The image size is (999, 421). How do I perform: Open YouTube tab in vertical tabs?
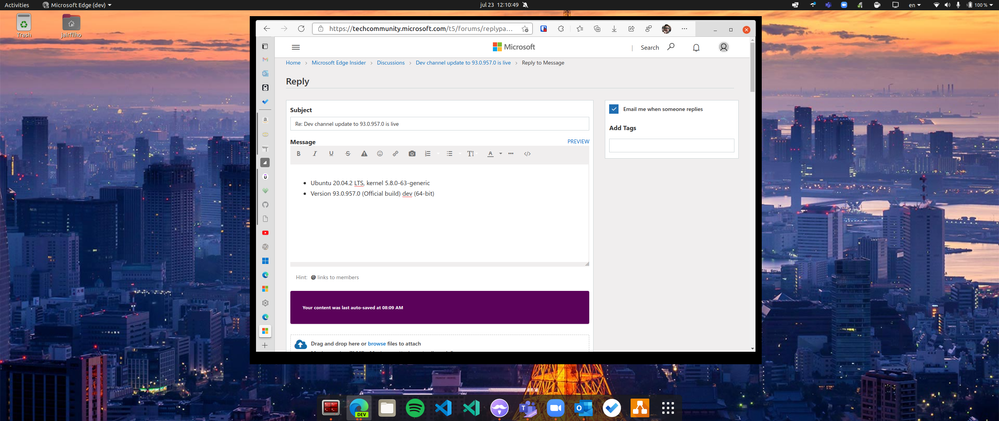266,232
